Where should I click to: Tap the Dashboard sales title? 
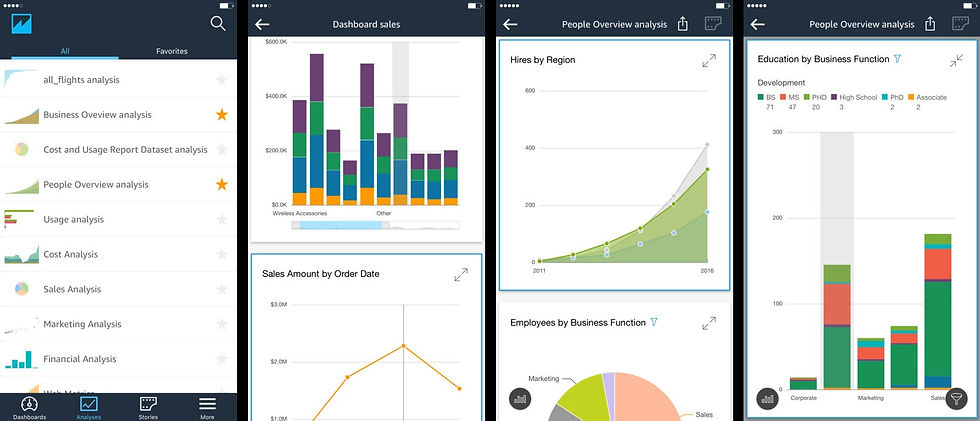pyautogui.click(x=366, y=24)
